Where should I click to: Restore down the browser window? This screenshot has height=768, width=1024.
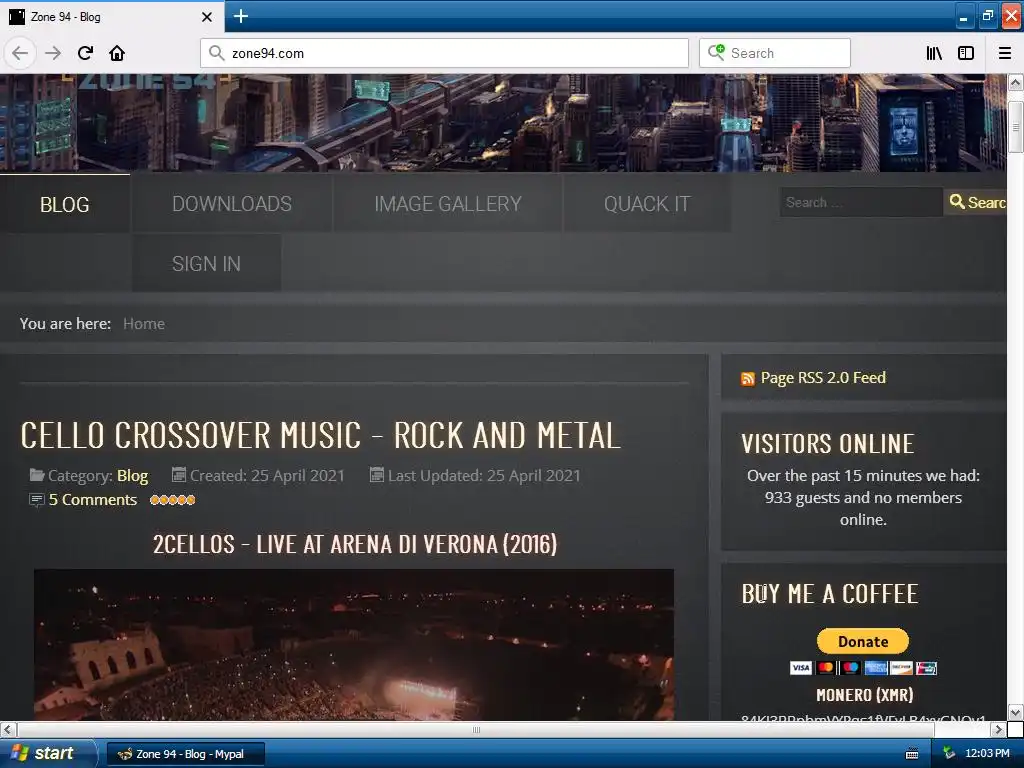987,16
